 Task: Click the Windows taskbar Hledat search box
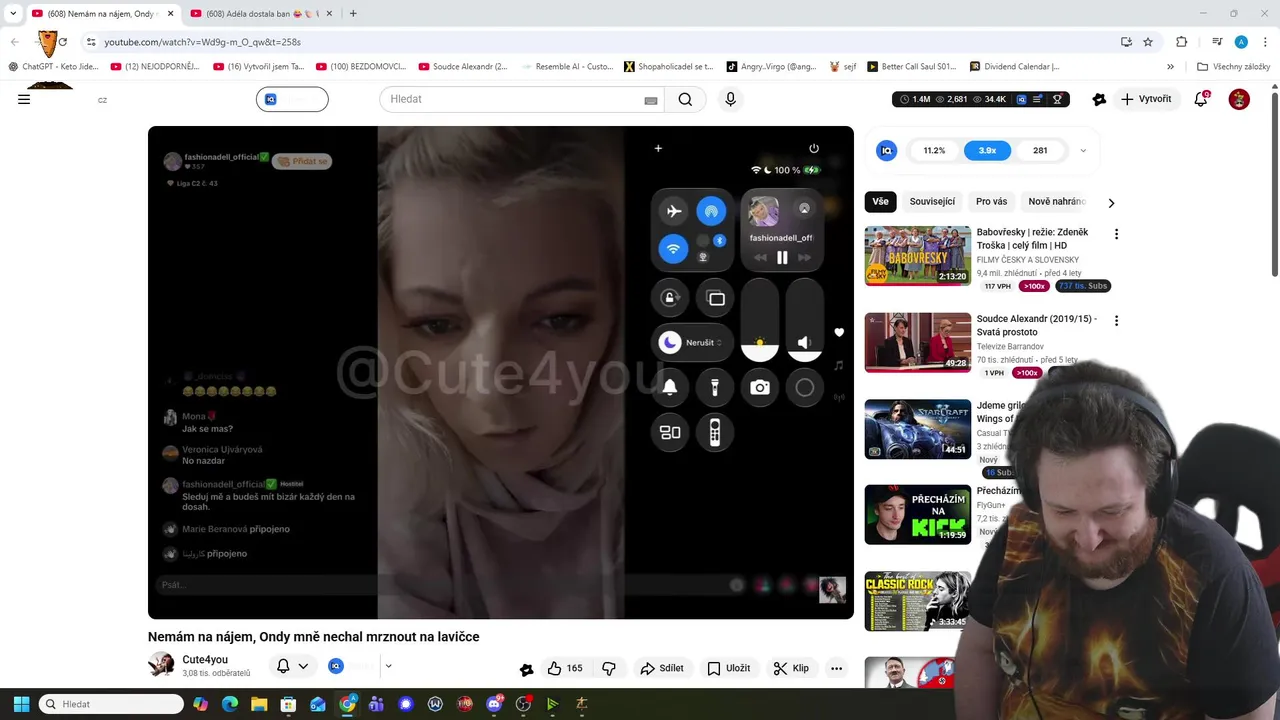(x=111, y=704)
